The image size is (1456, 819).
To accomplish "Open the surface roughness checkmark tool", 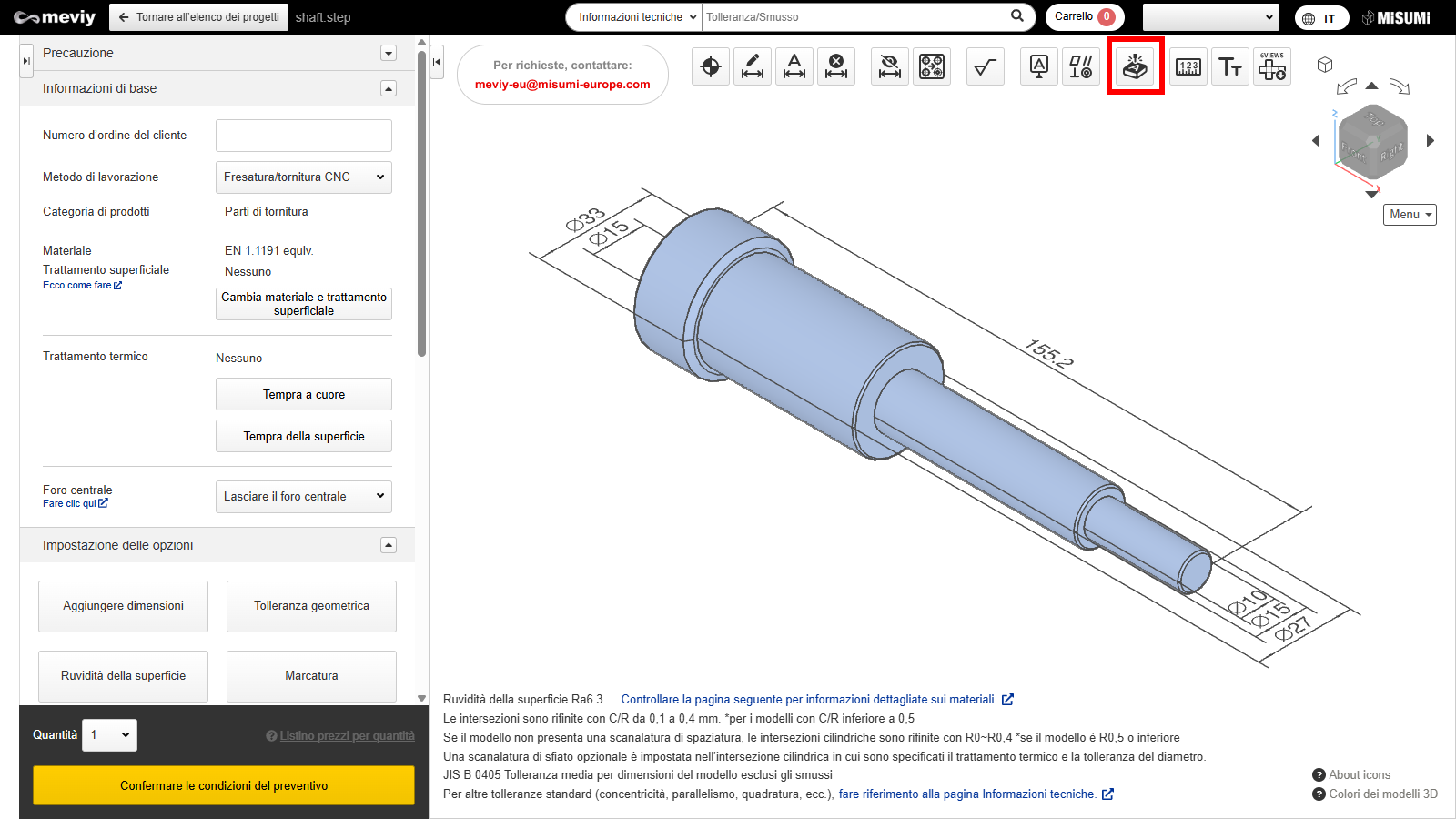I will point(985,66).
